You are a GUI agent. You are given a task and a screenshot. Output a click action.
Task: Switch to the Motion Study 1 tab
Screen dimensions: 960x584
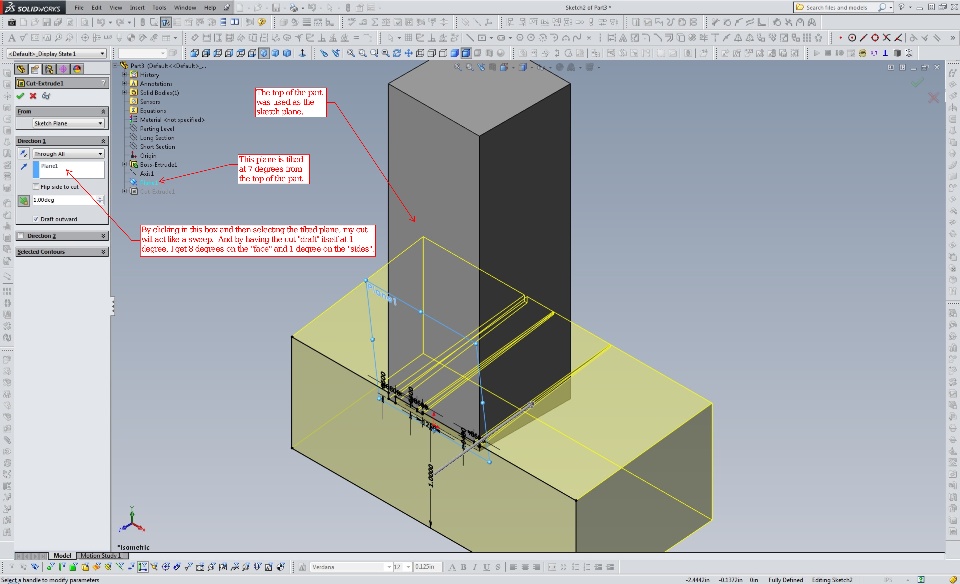100,556
